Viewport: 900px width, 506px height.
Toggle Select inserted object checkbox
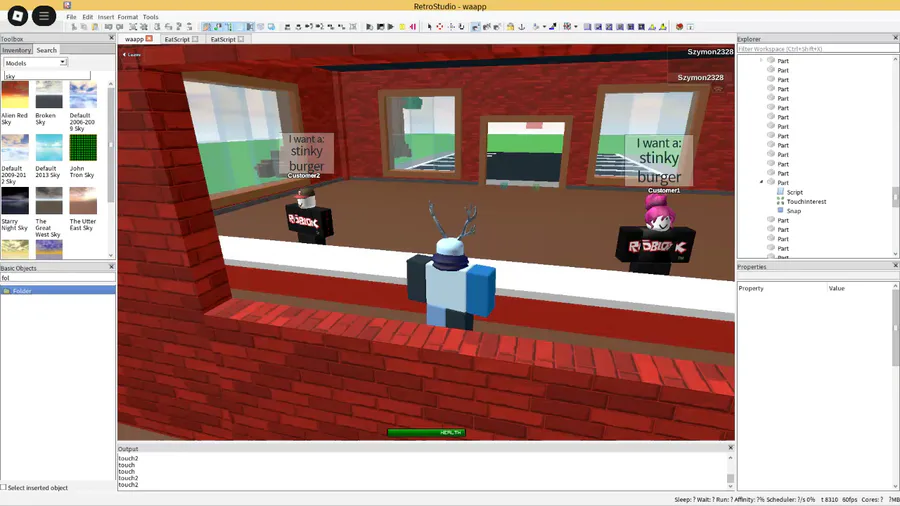3,487
